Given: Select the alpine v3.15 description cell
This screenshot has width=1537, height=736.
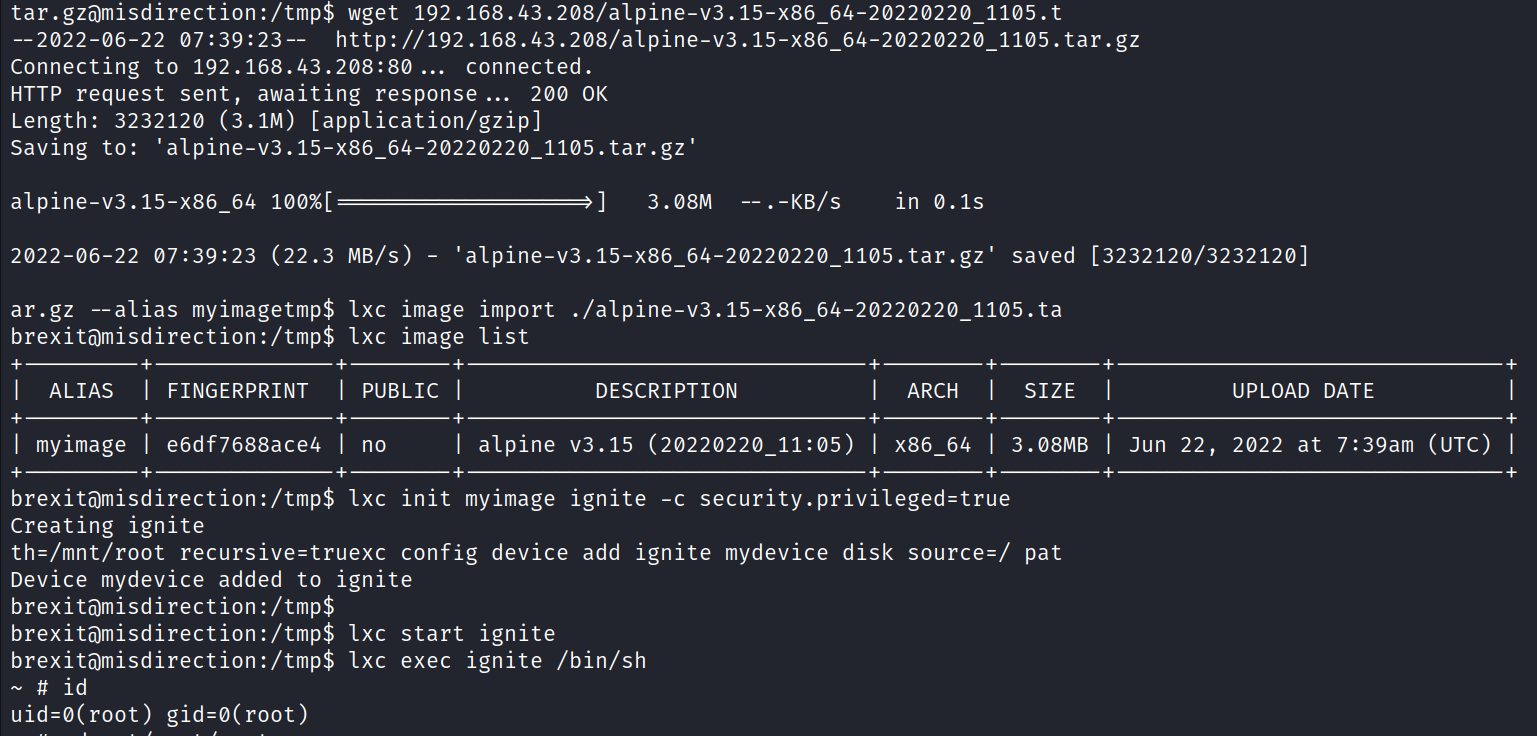Looking at the screenshot, I should click(x=666, y=445).
